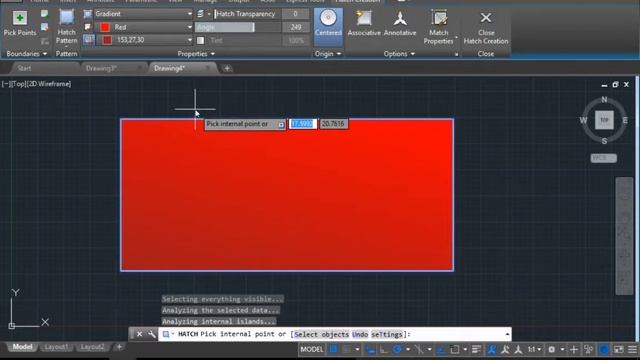Open the Gradient hatch type dropdown
The width and height of the screenshot is (640, 360).
[189, 14]
